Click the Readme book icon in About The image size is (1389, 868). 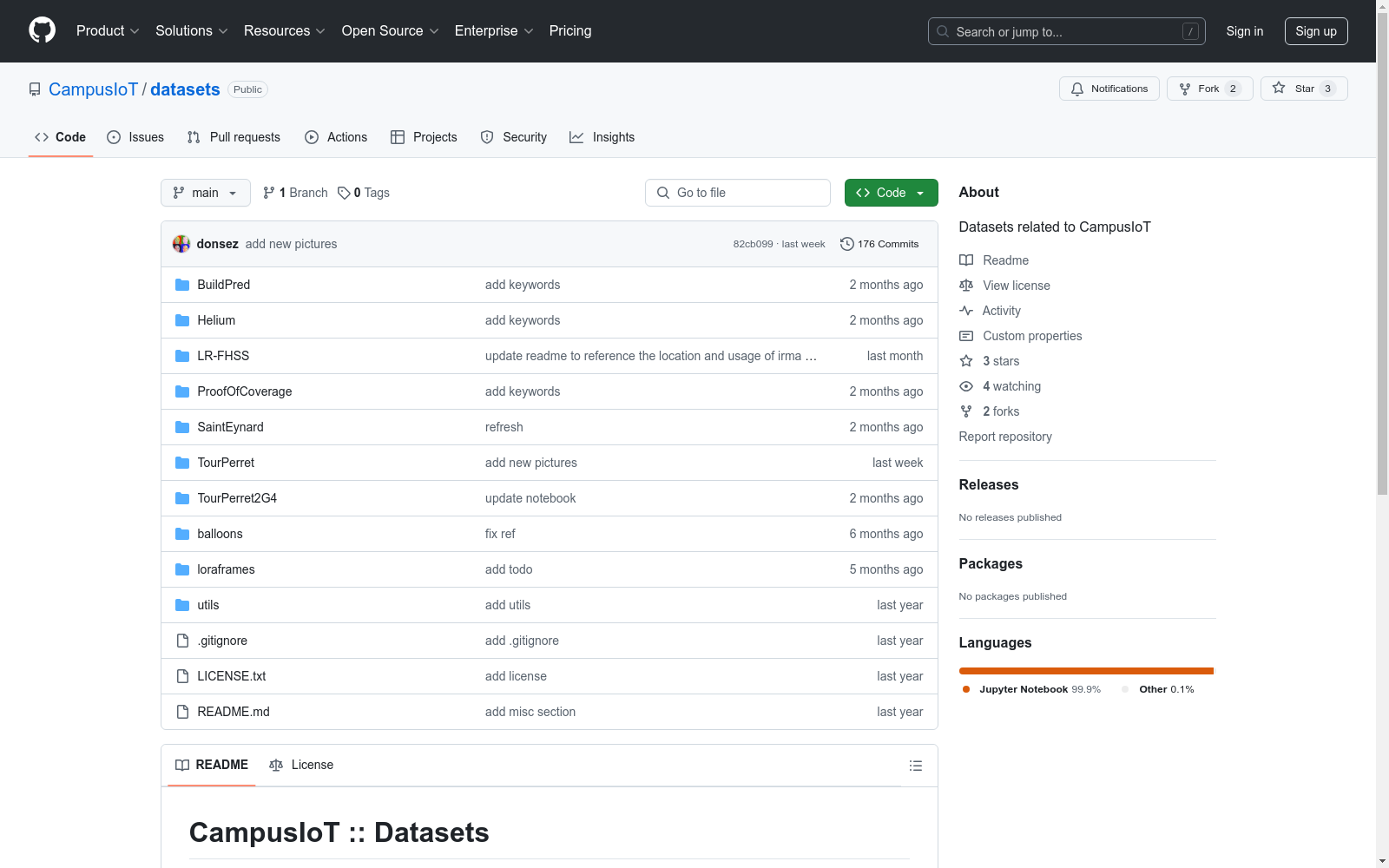point(966,260)
